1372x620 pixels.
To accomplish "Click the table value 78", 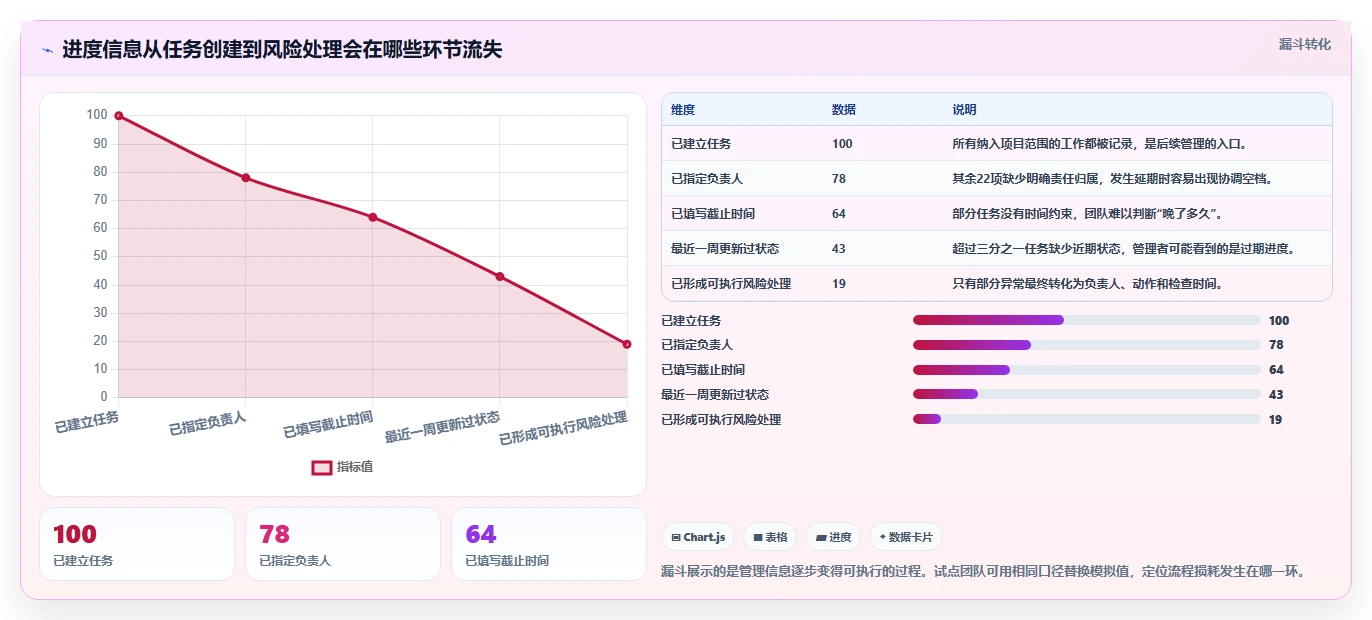I will 839,179.
